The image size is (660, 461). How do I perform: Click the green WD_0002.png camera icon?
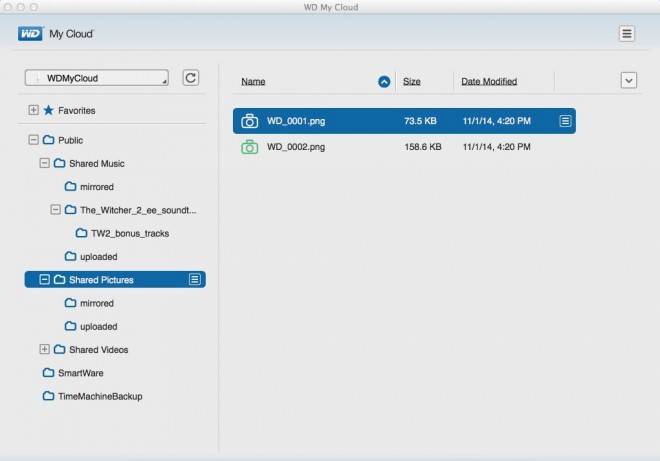[250, 147]
